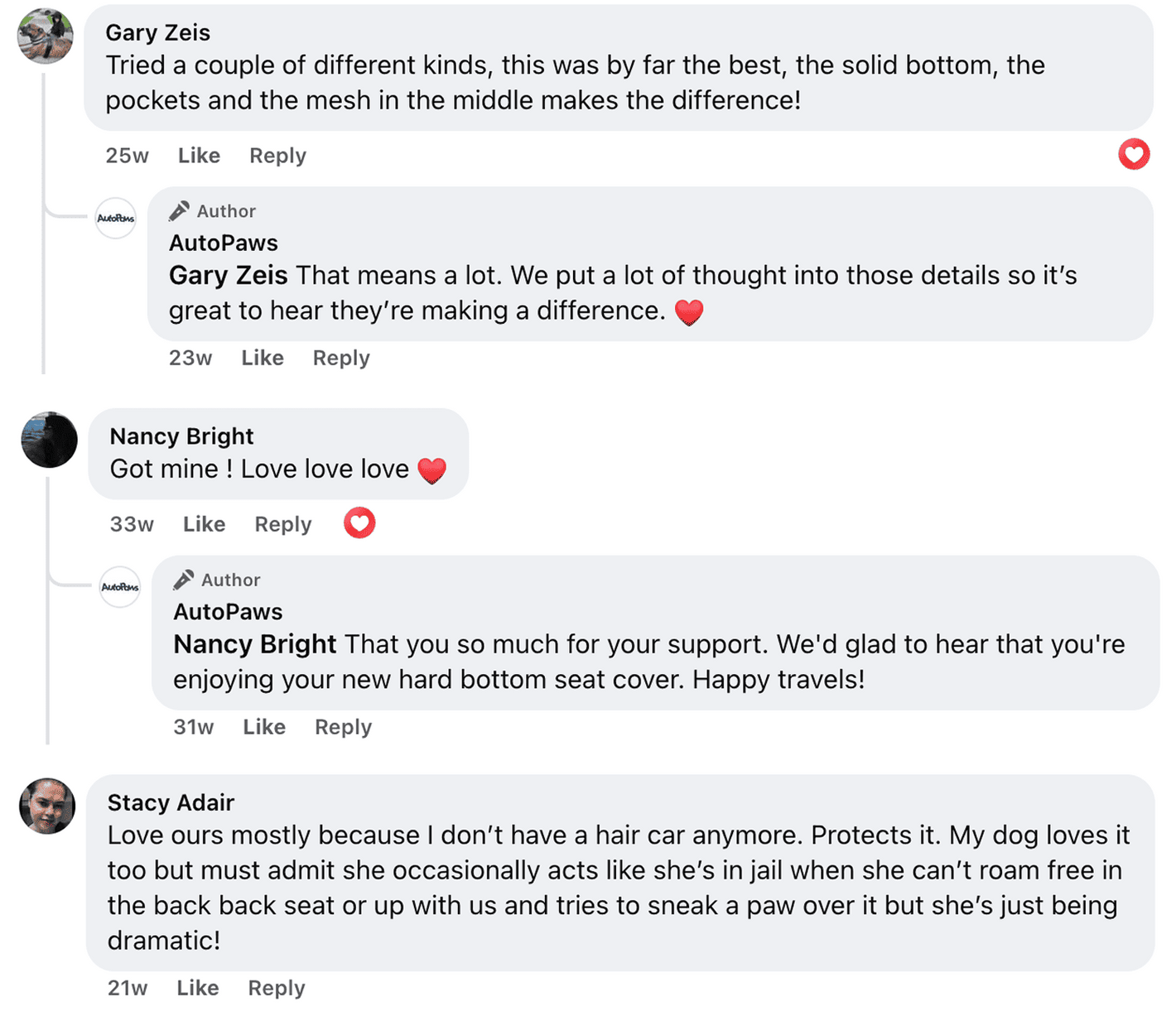Screen dimensions: 1176x1016
Task: Open Stacy Adair's profile photo
Action: (47, 806)
